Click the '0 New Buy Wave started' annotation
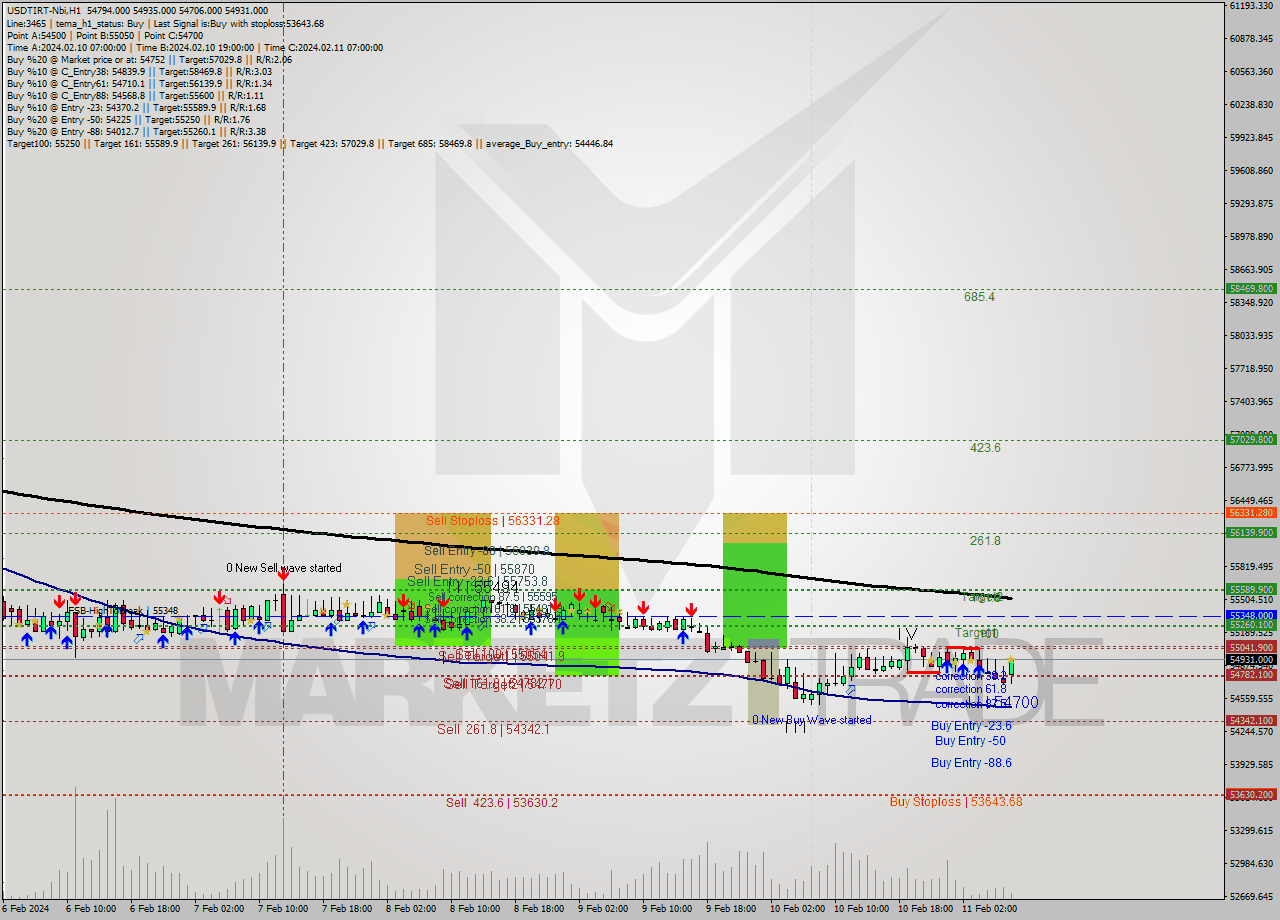The width and height of the screenshot is (1280, 920). pos(813,720)
